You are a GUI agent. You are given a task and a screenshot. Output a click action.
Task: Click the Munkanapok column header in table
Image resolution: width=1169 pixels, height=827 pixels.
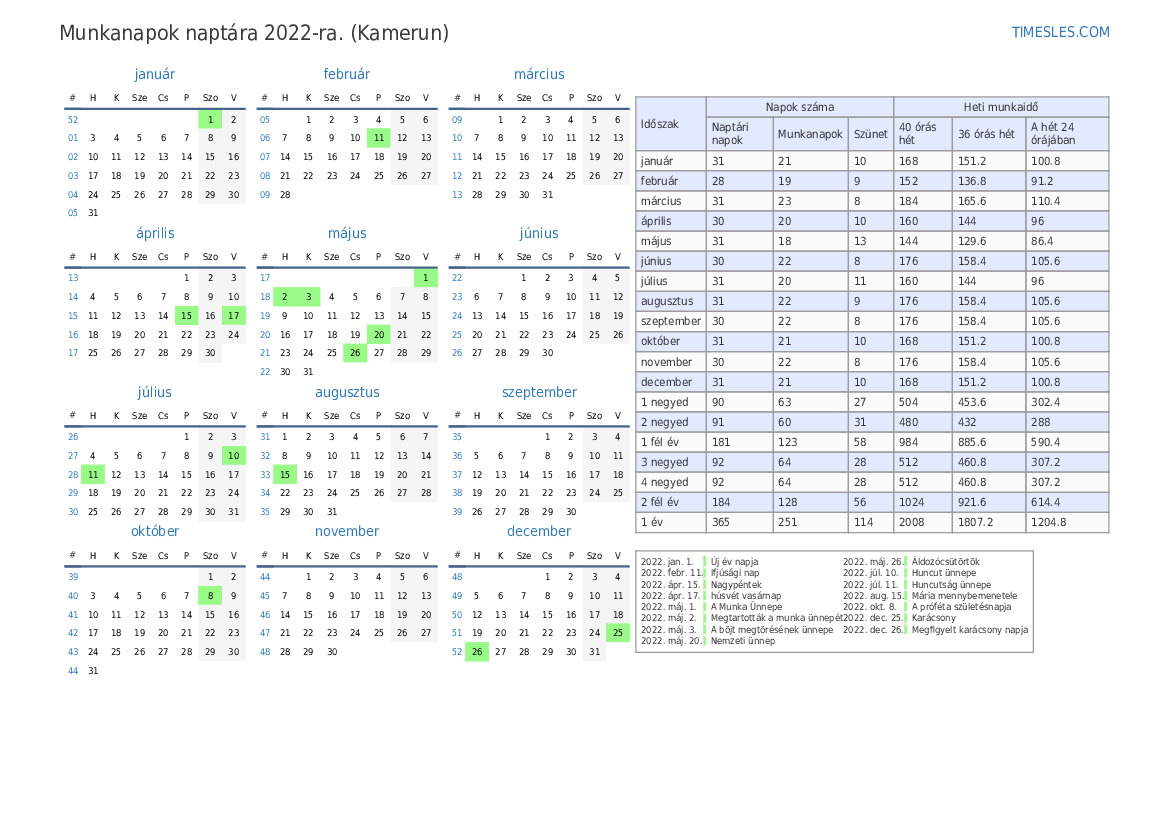810,134
